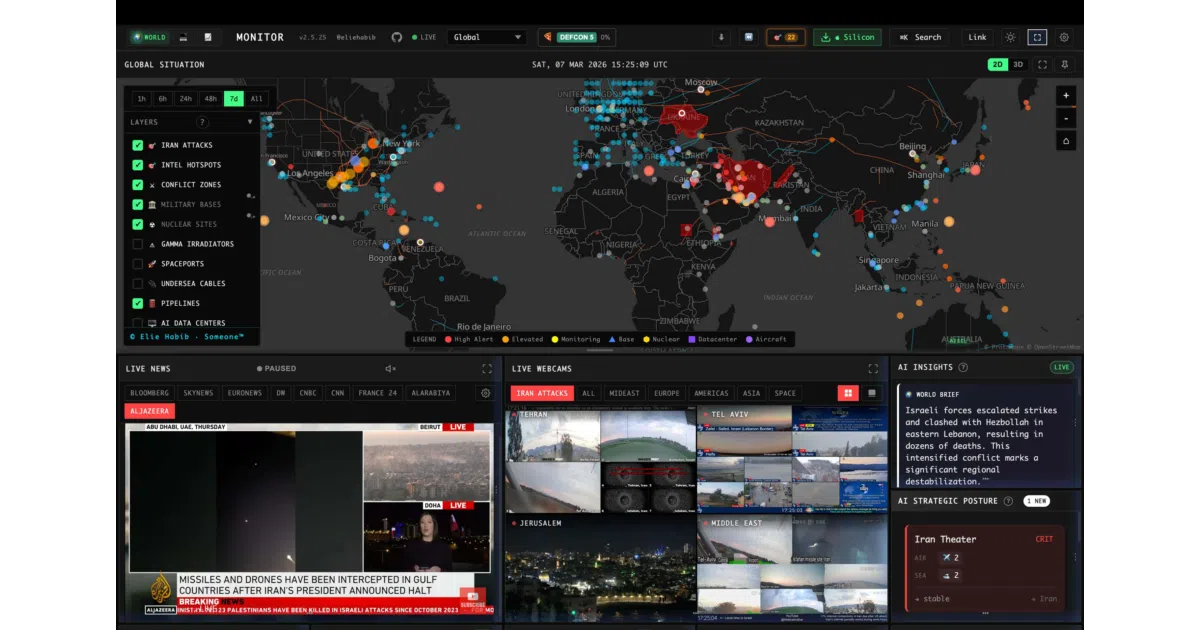This screenshot has height=630, width=1200.
Task: Select the CNBC news channel
Action: point(308,393)
